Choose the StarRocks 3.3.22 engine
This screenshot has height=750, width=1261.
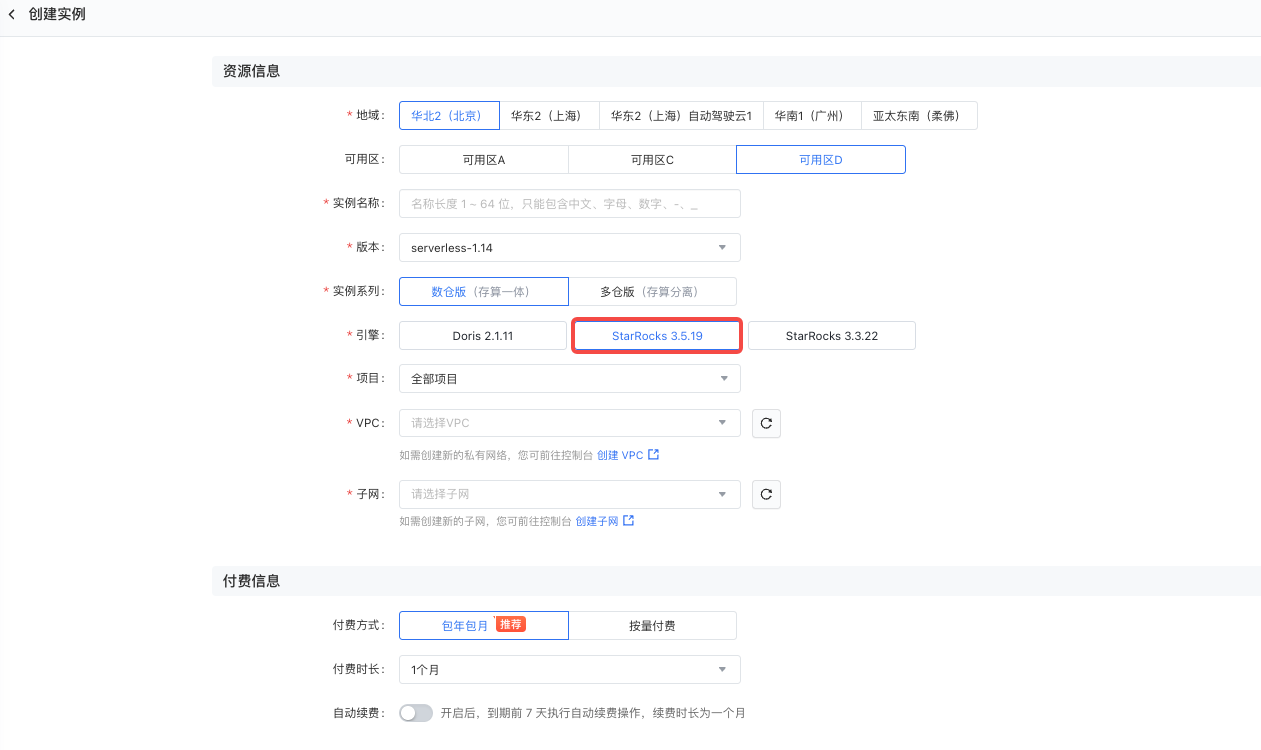coord(832,336)
